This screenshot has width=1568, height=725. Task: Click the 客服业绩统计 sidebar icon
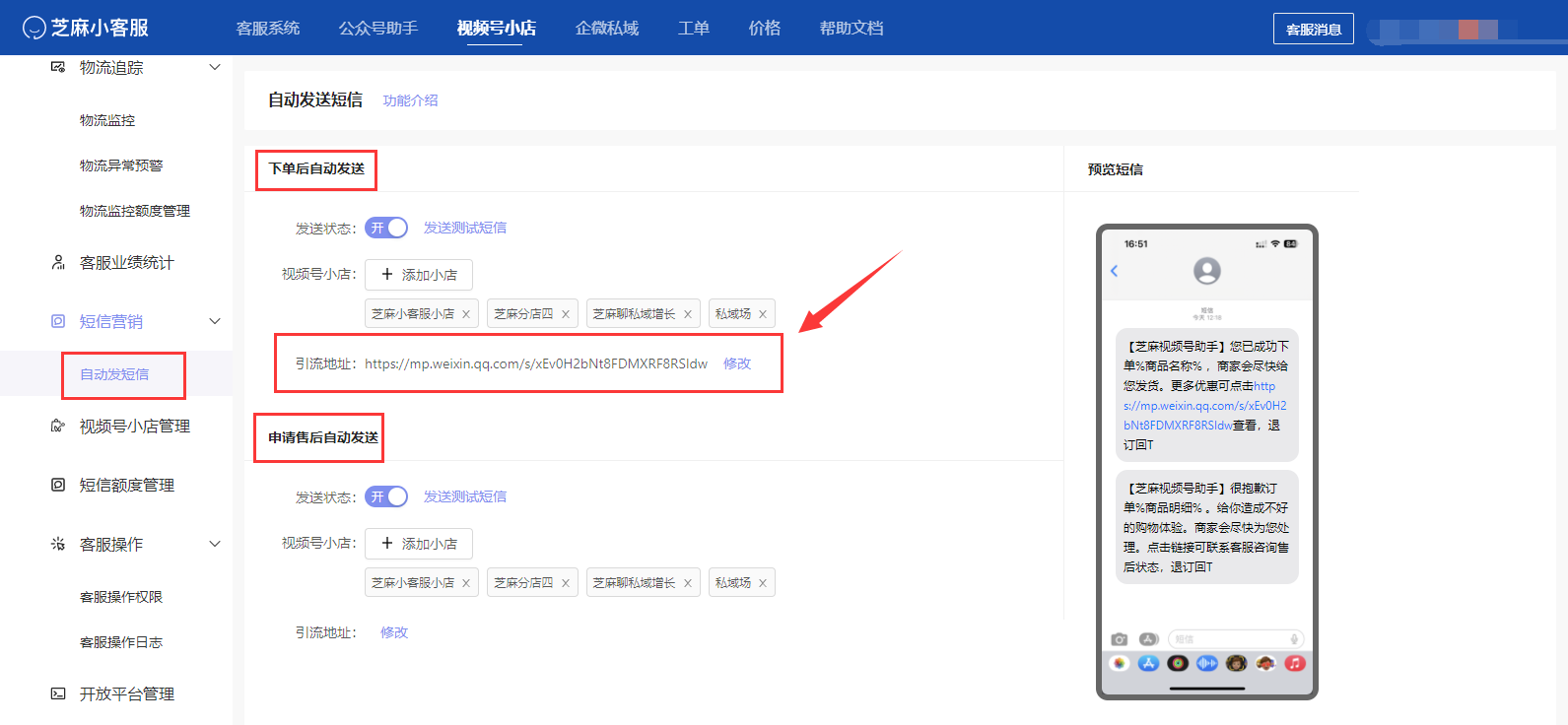coord(58,262)
